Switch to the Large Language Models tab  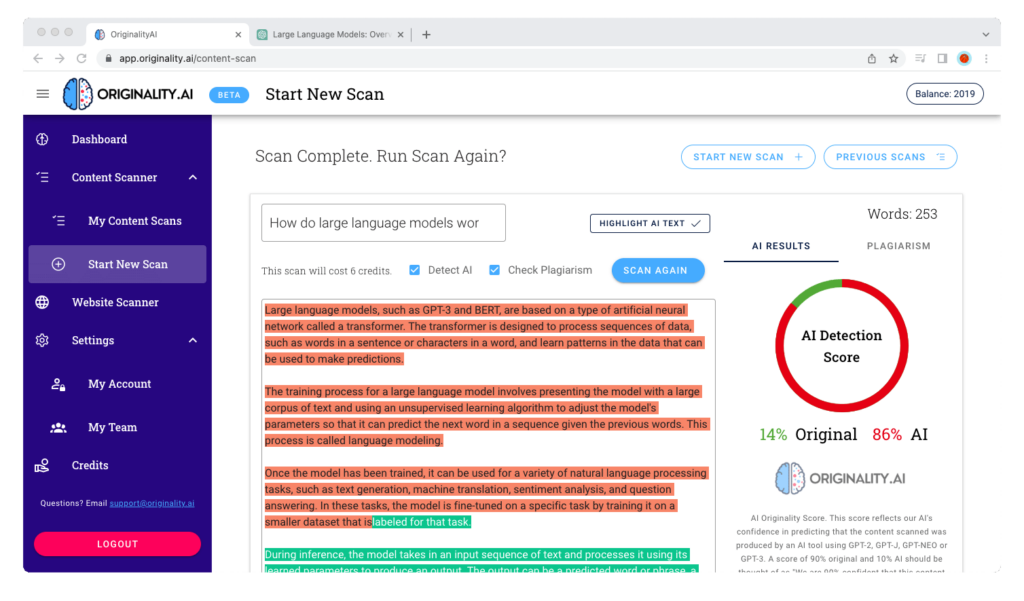[x=332, y=35]
